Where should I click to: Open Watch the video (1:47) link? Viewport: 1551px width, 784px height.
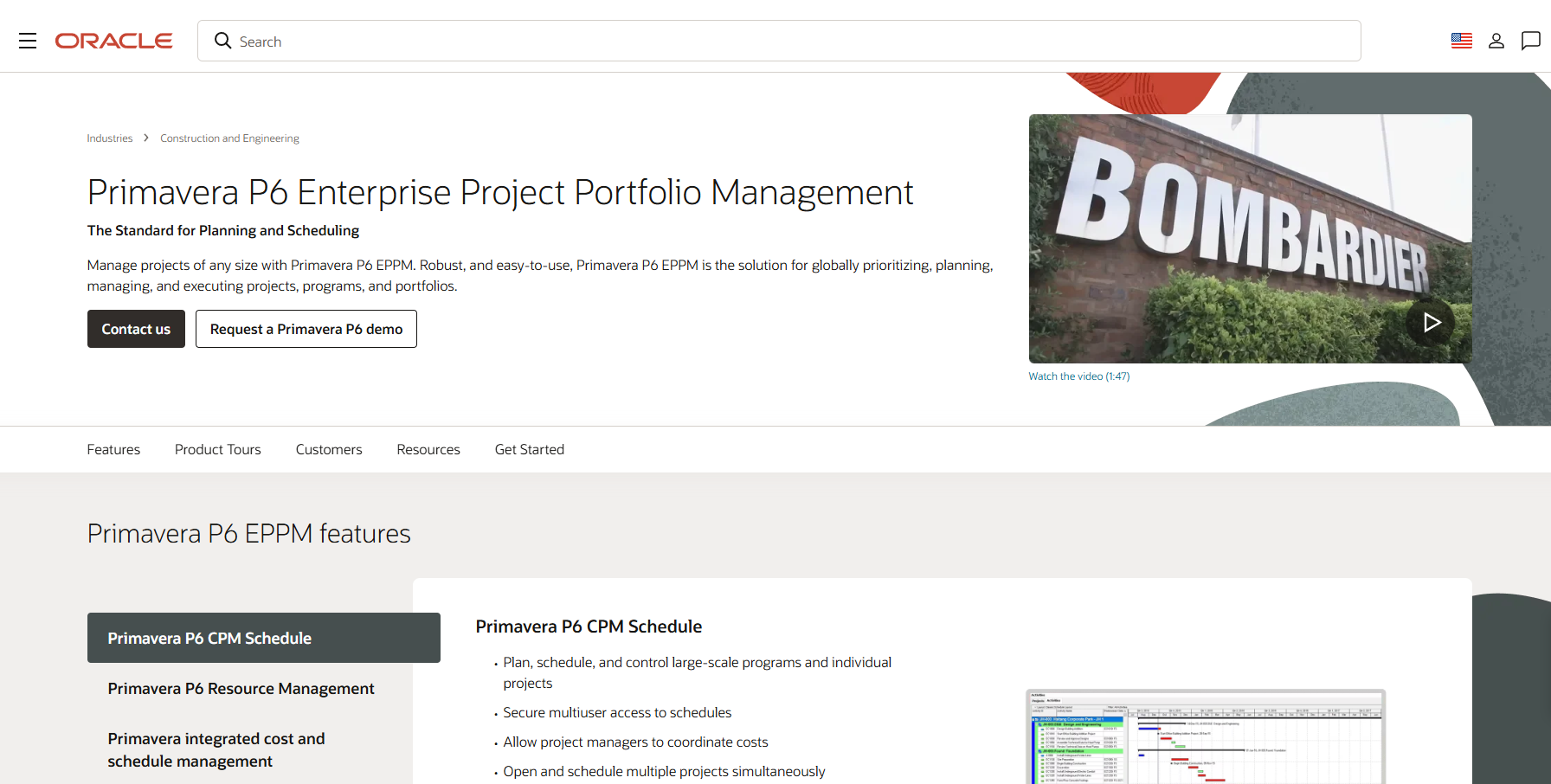[1079, 376]
